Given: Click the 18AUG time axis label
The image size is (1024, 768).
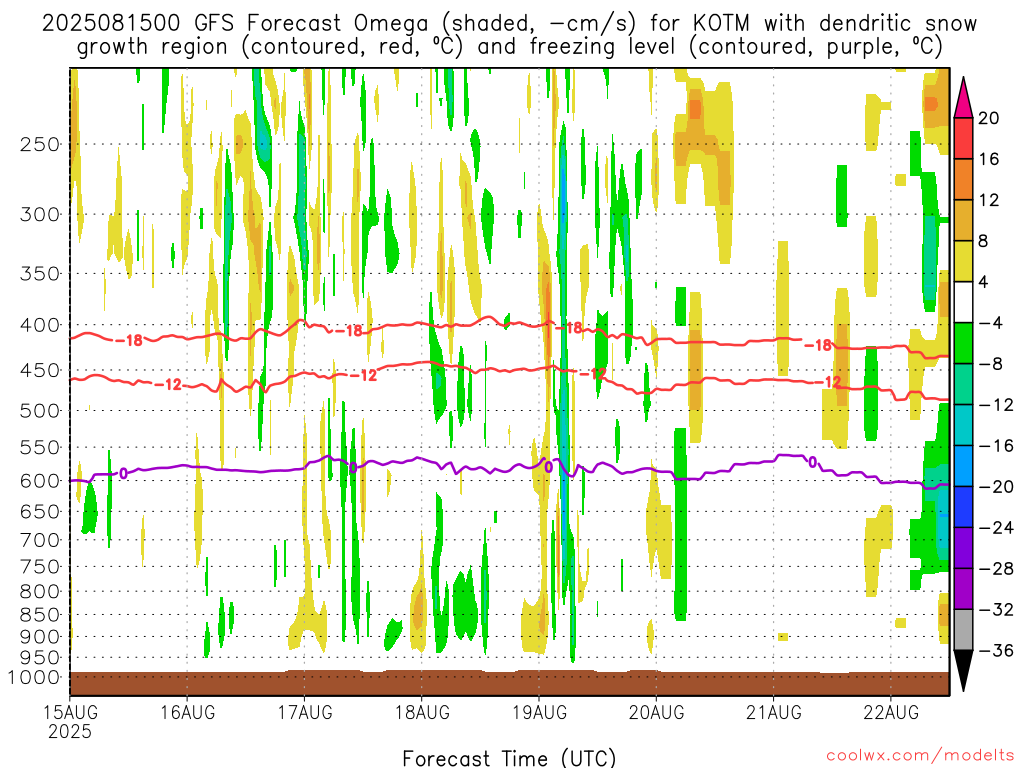Looking at the screenshot, I should pyautogui.click(x=422, y=712).
